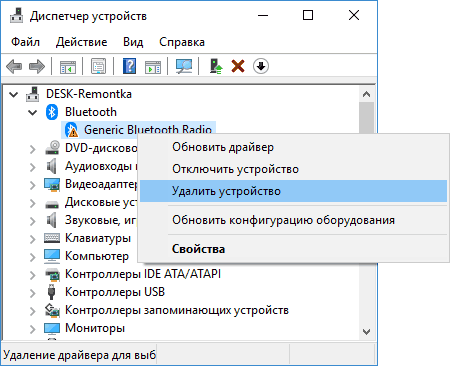Scan for hardware changes toolbar icon
Viewport: 450px width, 366px height.
184,66
